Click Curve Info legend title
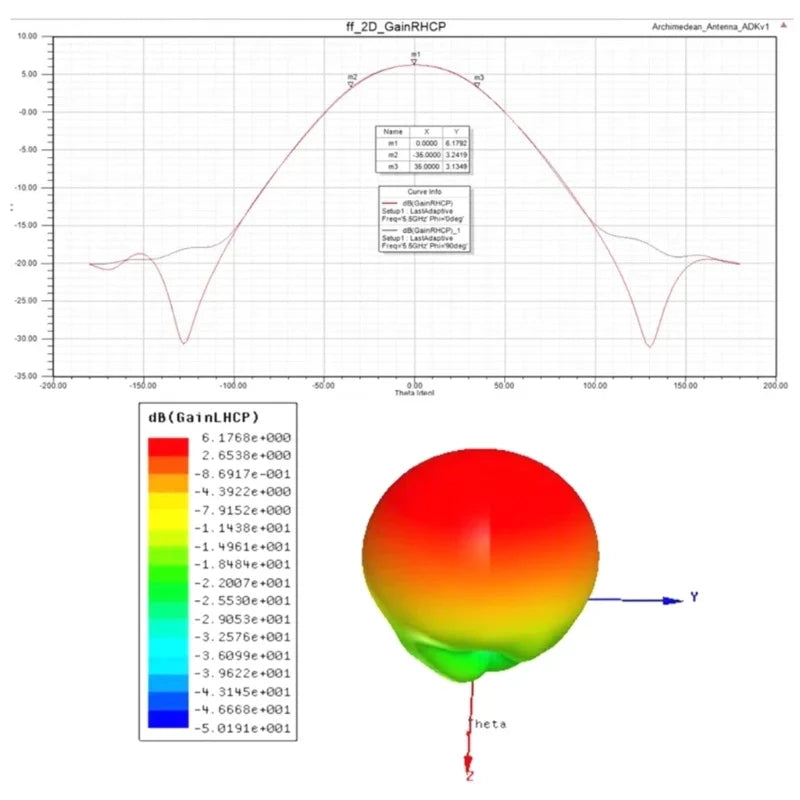The height and width of the screenshot is (800, 800). tap(424, 192)
